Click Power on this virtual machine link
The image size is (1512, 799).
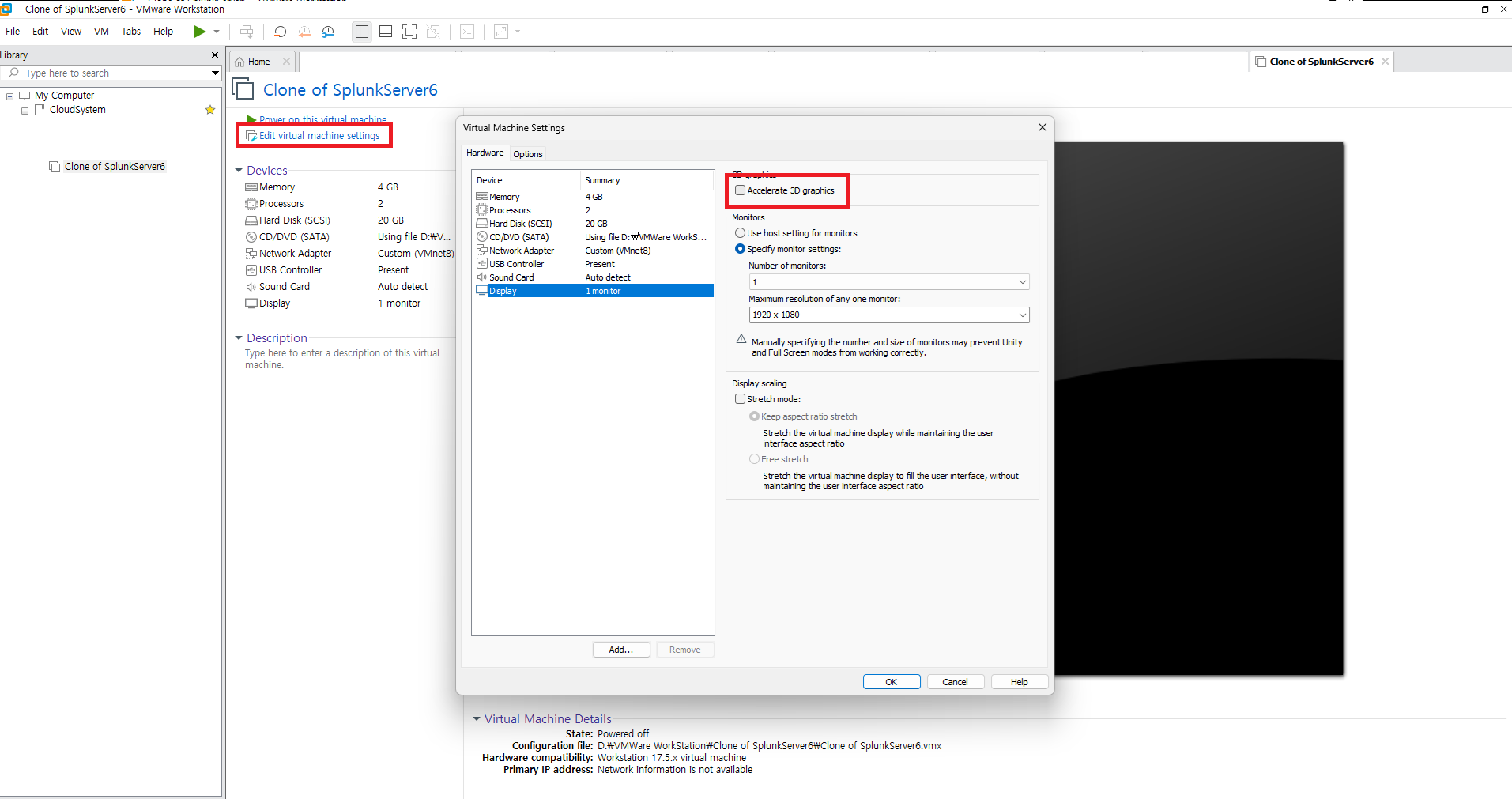[322, 120]
